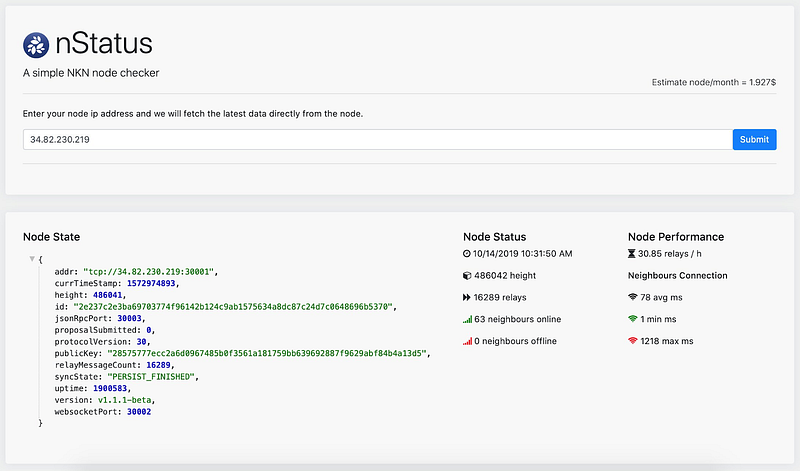This screenshot has height=471, width=800.
Task: Click the black wifi icon for avg ms
Action: point(632,297)
